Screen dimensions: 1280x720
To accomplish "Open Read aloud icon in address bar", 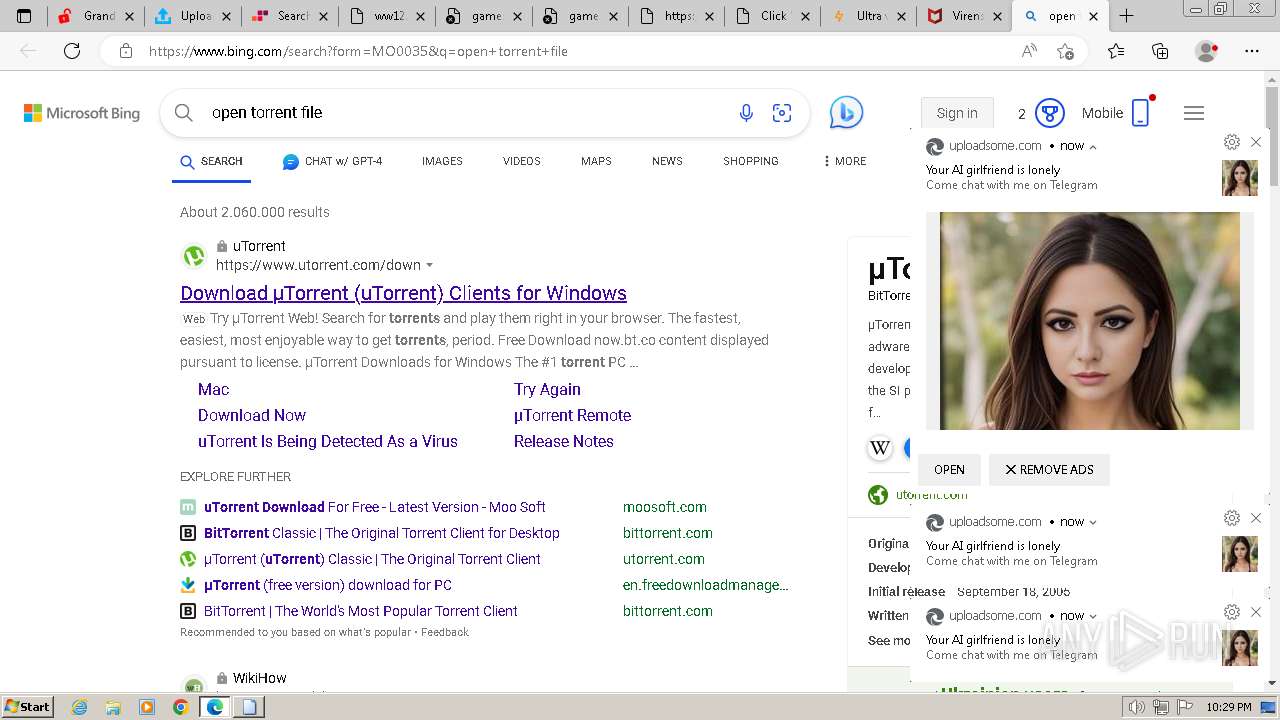I will point(1029,51).
